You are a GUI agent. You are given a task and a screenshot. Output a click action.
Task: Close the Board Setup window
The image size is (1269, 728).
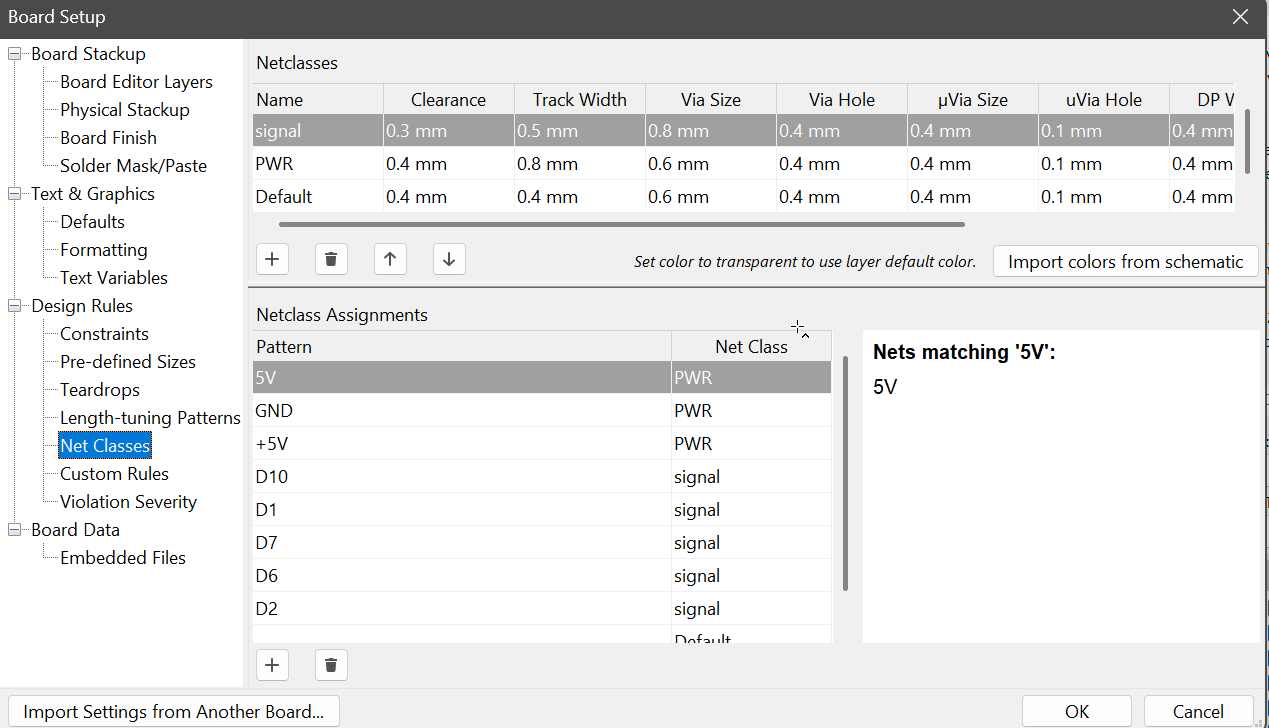tap(1240, 17)
